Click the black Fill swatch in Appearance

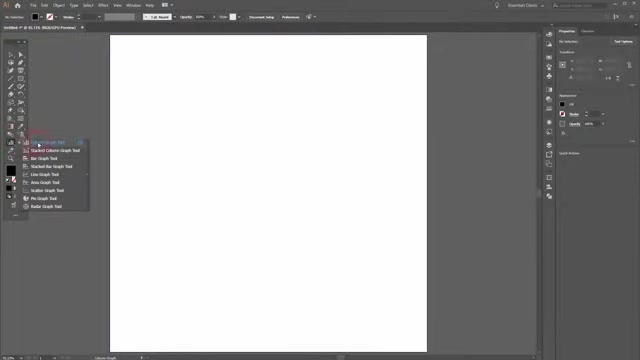562,104
